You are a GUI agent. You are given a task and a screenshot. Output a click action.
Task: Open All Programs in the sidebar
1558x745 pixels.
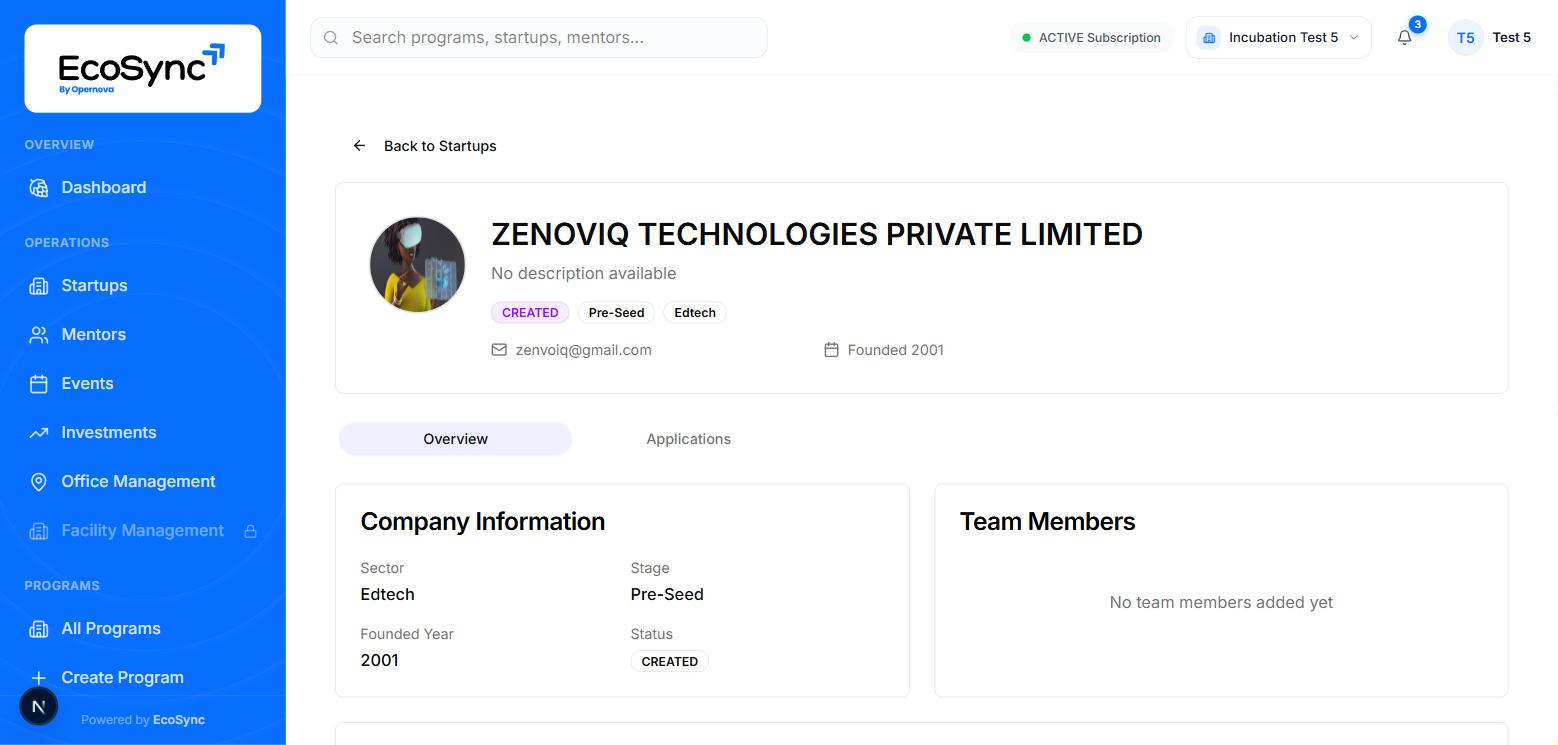pyautogui.click(x=143, y=629)
